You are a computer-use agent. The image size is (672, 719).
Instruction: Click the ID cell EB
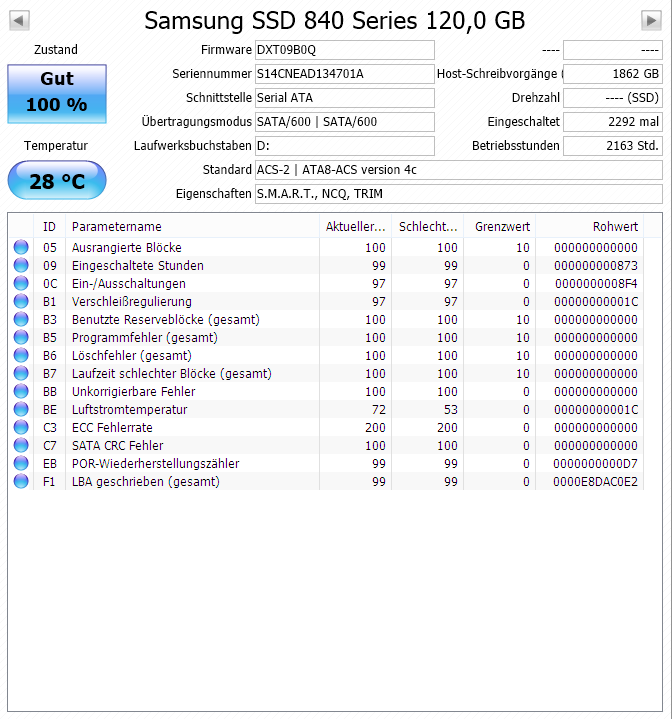click(50, 464)
